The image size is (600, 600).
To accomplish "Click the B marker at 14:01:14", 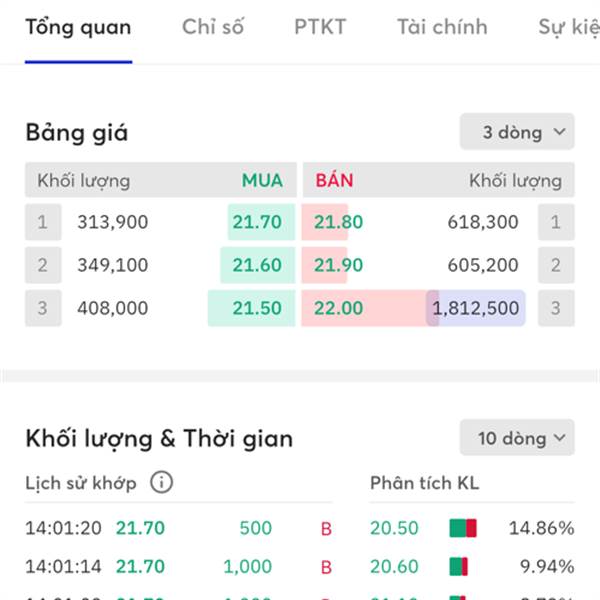I will (326, 567).
